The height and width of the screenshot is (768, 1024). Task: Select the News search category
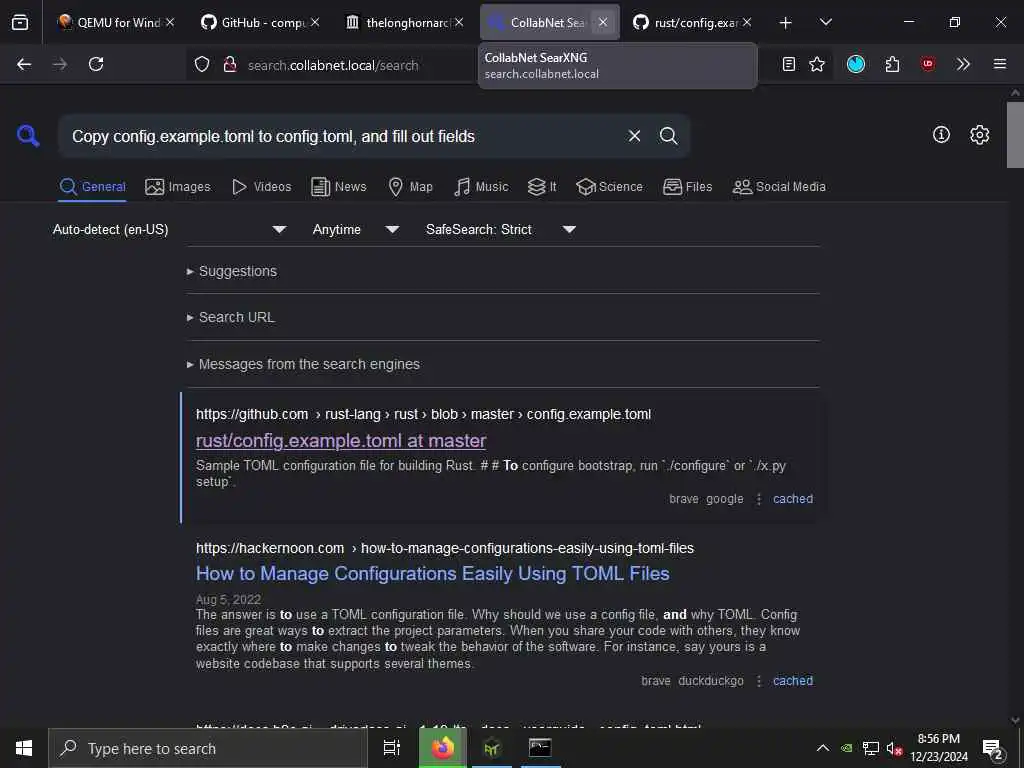339,187
